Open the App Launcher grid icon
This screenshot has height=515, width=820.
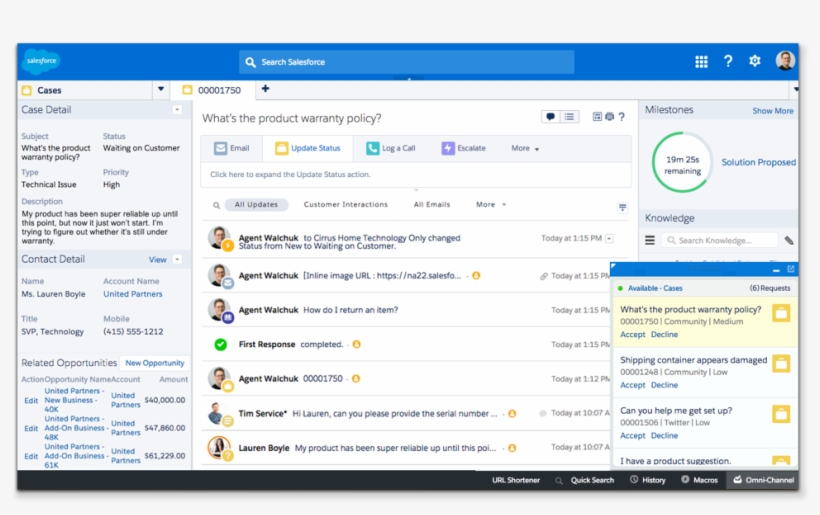point(701,62)
